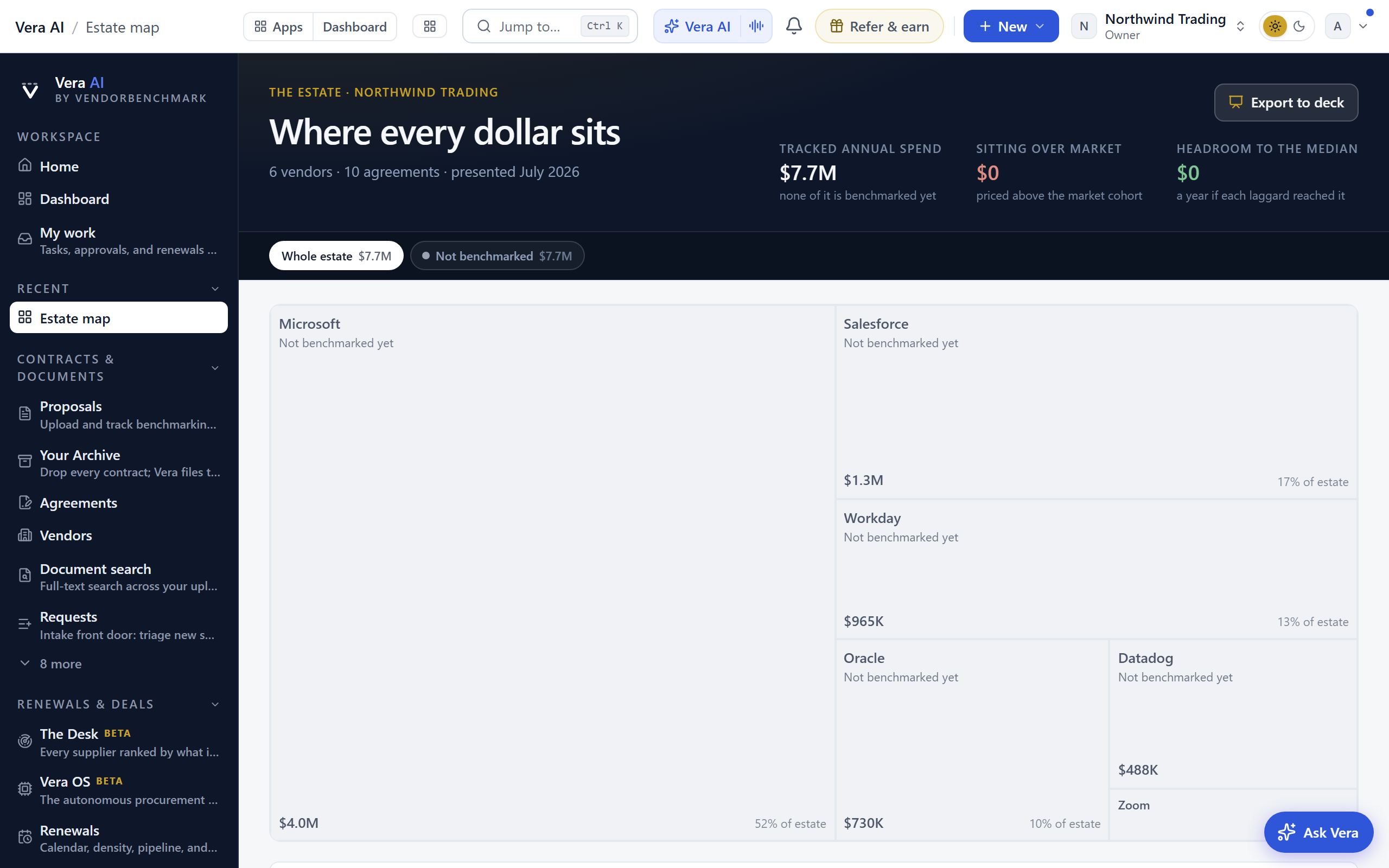Viewport: 1389px width, 868px height.
Task: Open Document search
Action: pyautogui.click(x=119, y=577)
